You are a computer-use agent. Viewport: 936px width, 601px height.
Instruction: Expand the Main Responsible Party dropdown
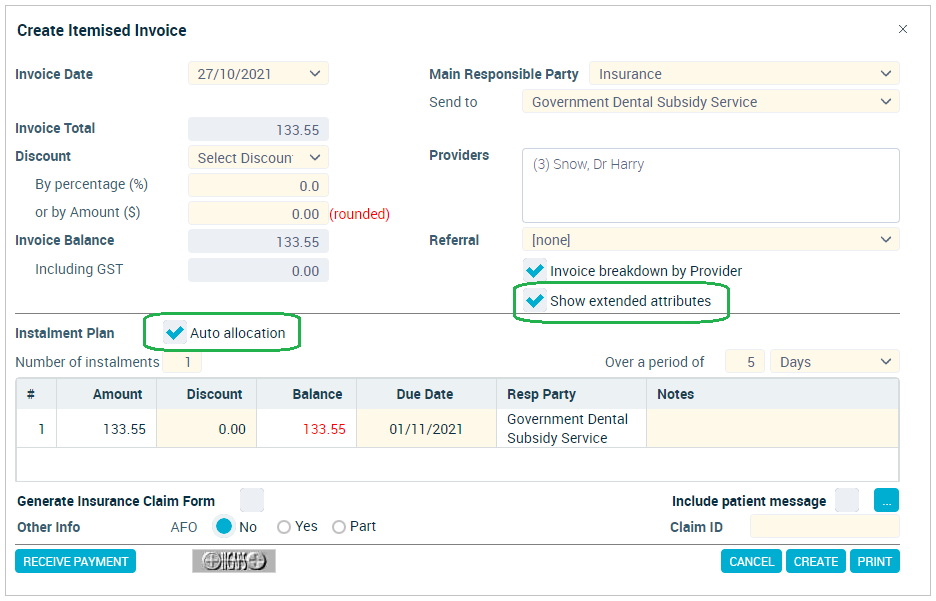click(744, 73)
